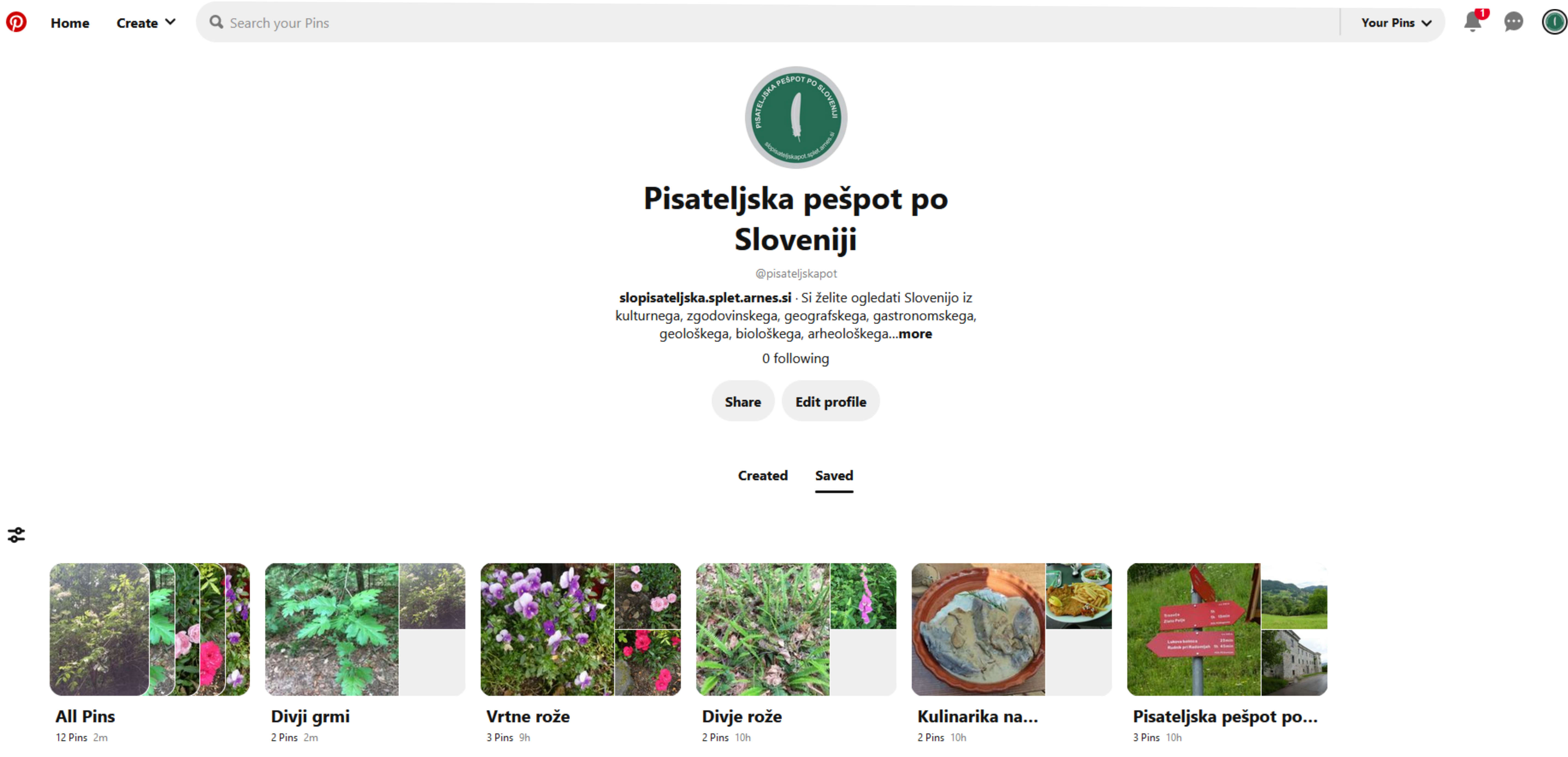Open the board filter settings icon
The image size is (1568, 757).
pyautogui.click(x=16, y=535)
